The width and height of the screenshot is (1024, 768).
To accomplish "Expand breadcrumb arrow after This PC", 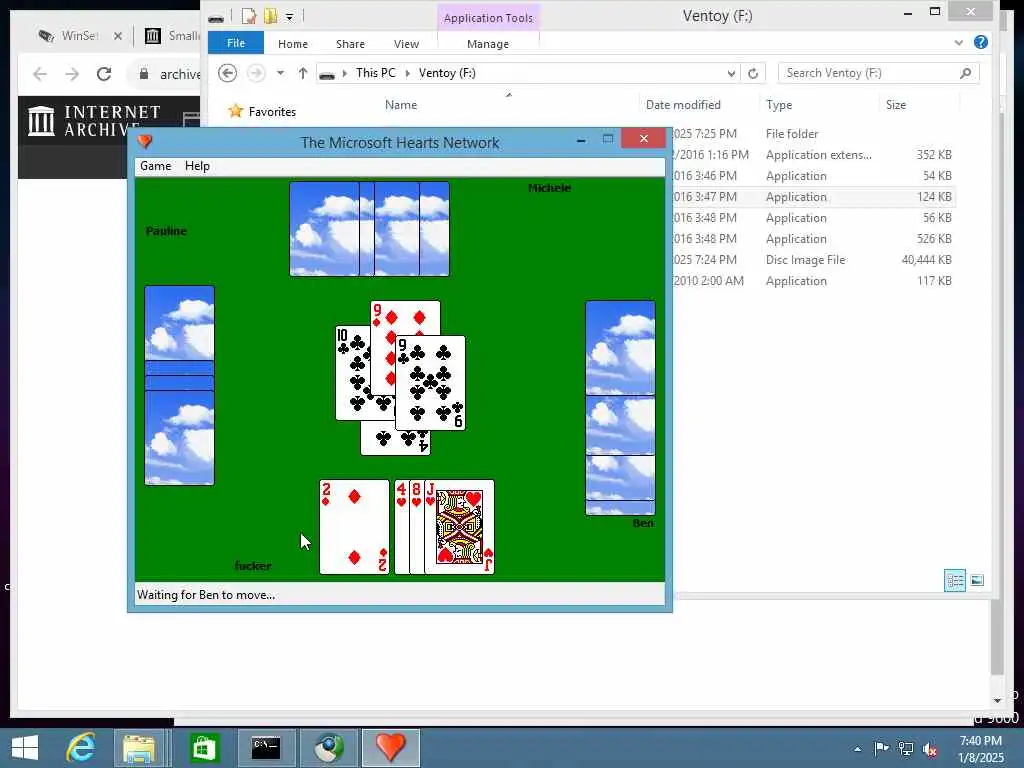I will pos(408,73).
